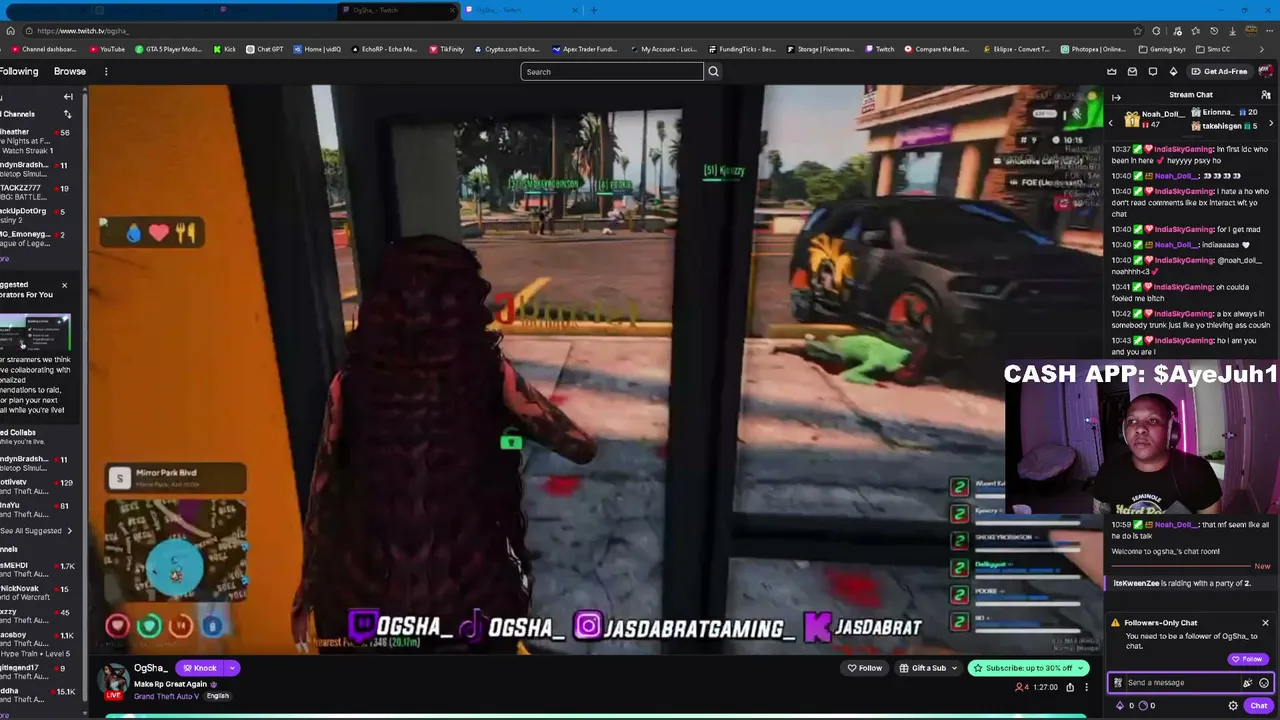The width and height of the screenshot is (1280, 720).
Task: Open the Whispers chat bubble icon
Action: coord(1153,72)
